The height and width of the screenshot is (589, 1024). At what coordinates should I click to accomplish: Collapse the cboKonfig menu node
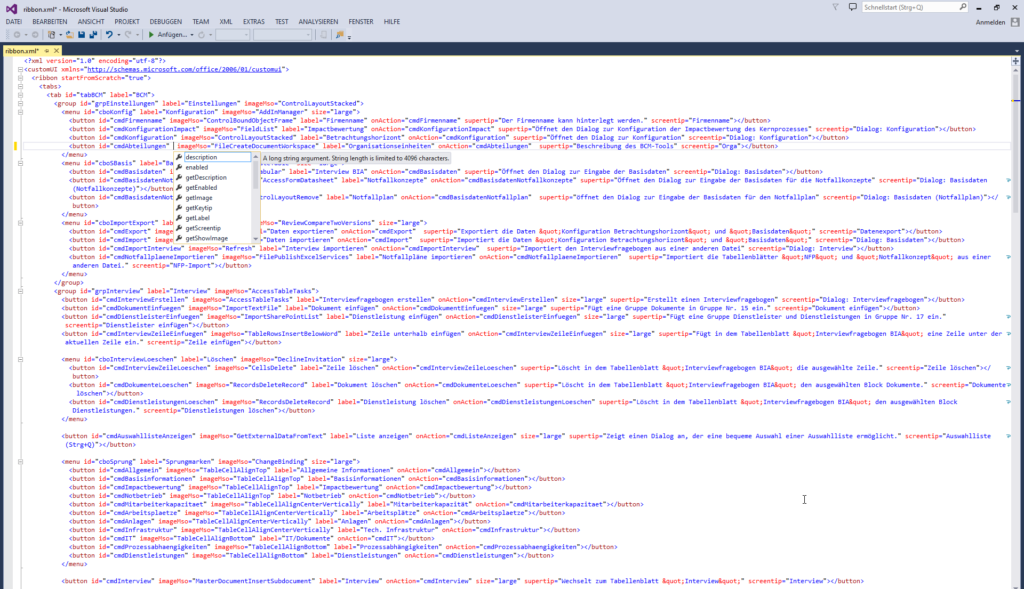20,112
